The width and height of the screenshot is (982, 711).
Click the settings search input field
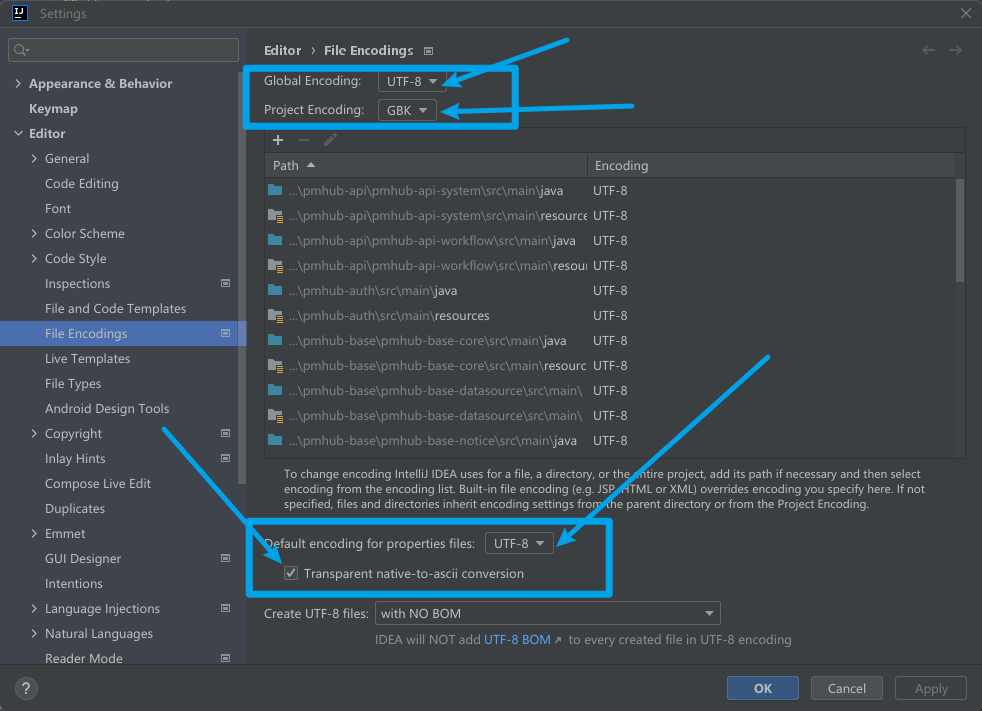coord(123,50)
